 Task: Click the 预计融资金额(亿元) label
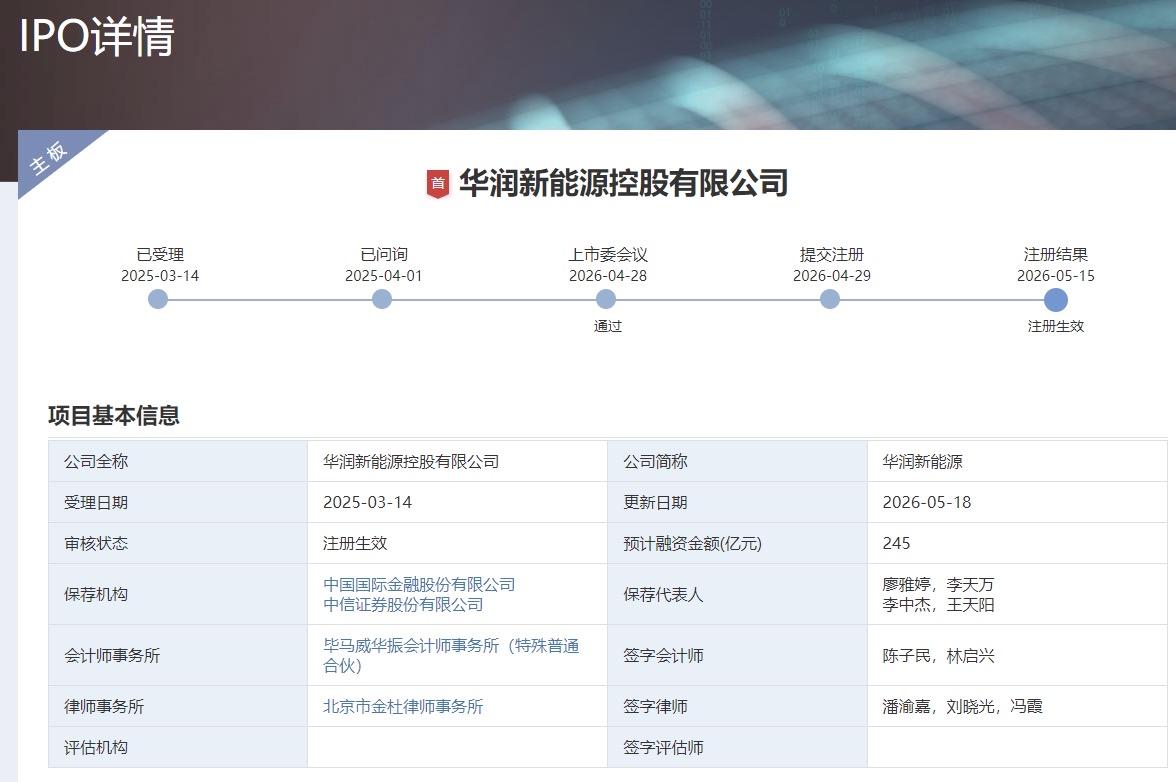click(692, 544)
